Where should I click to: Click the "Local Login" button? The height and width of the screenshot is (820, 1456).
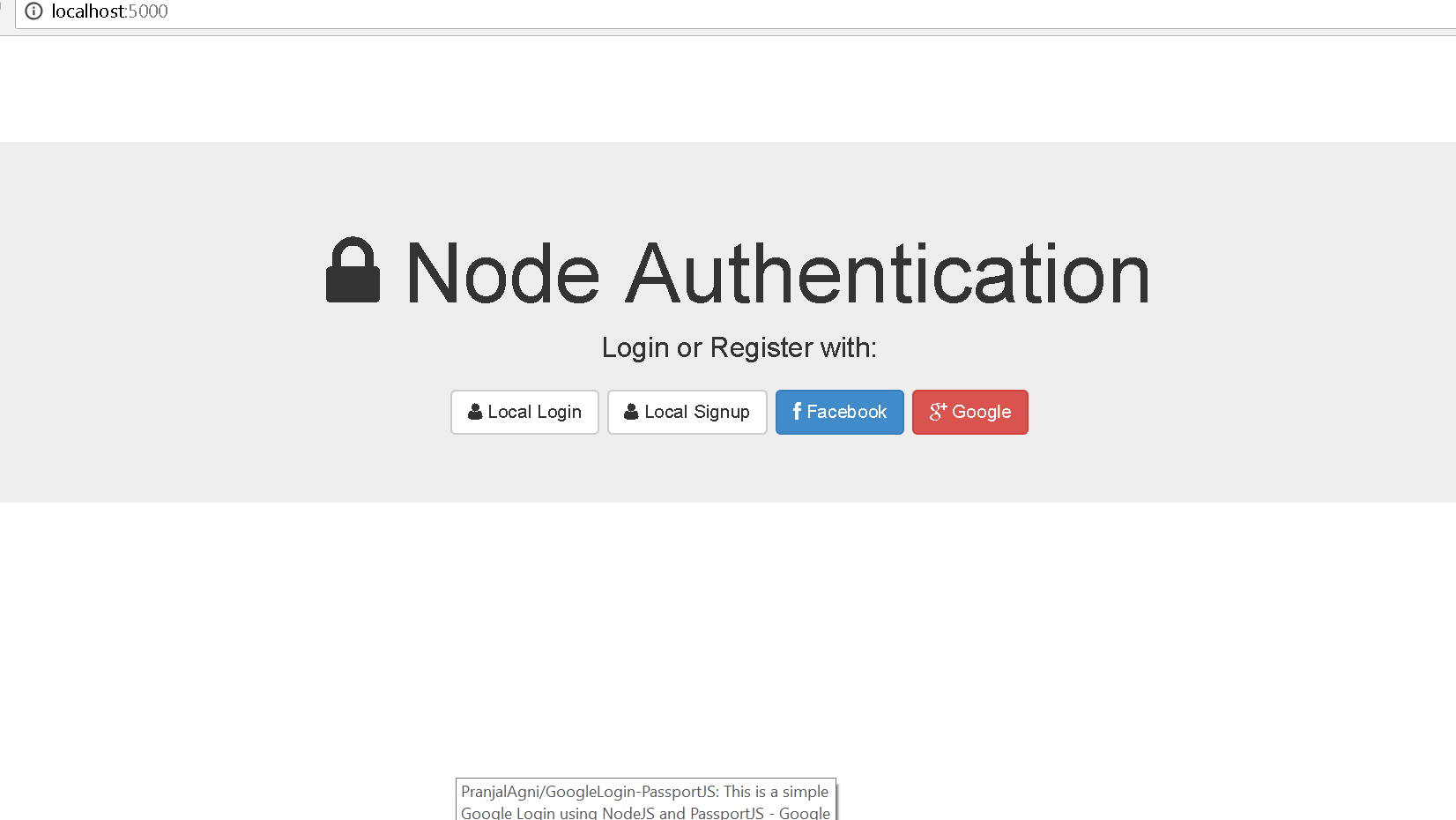click(524, 412)
